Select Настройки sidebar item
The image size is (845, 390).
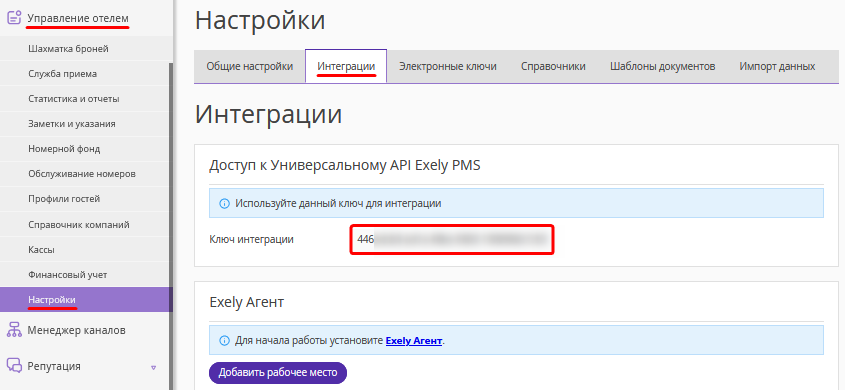[x=86, y=300]
